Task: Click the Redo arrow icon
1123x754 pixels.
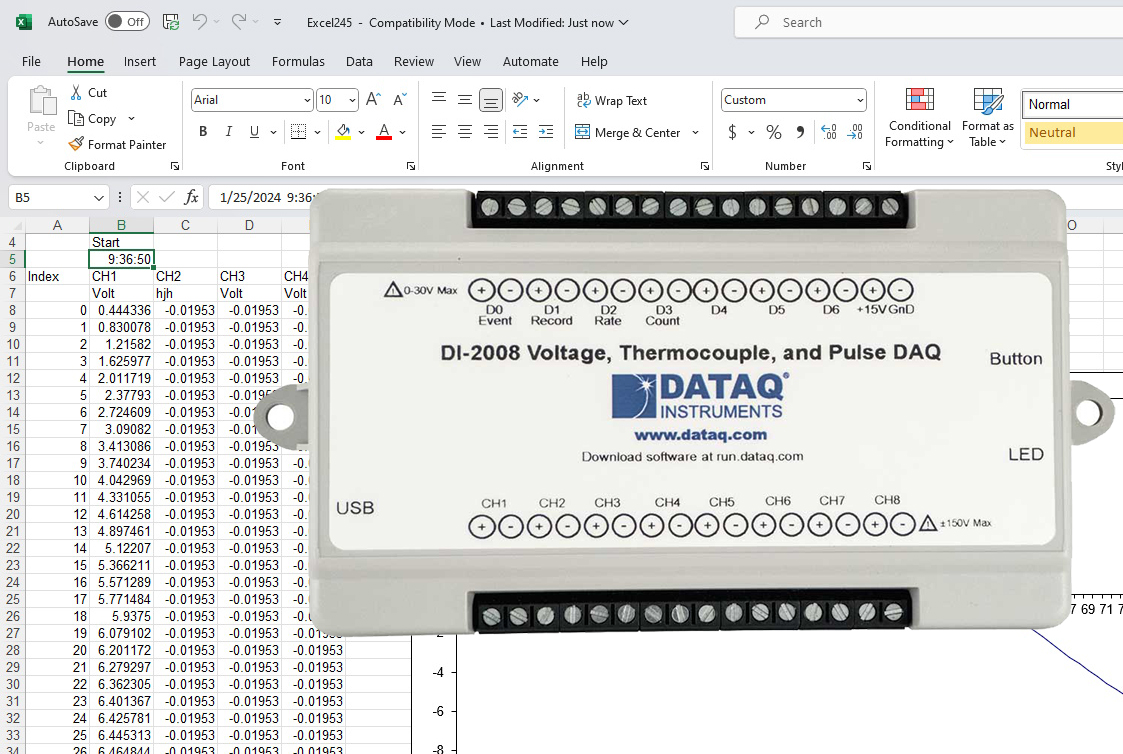Action: pyautogui.click(x=239, y=21)
